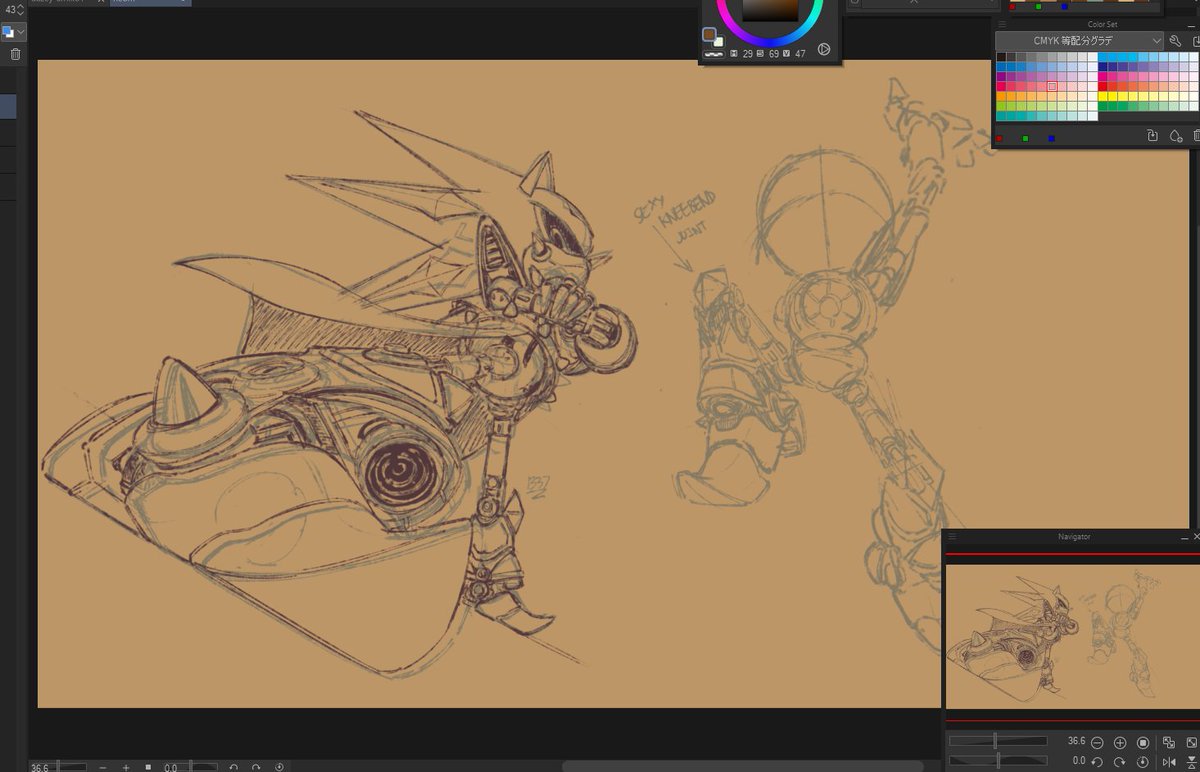
Task: Open CMYK color set dropdown
Action: pos(1079,41)
